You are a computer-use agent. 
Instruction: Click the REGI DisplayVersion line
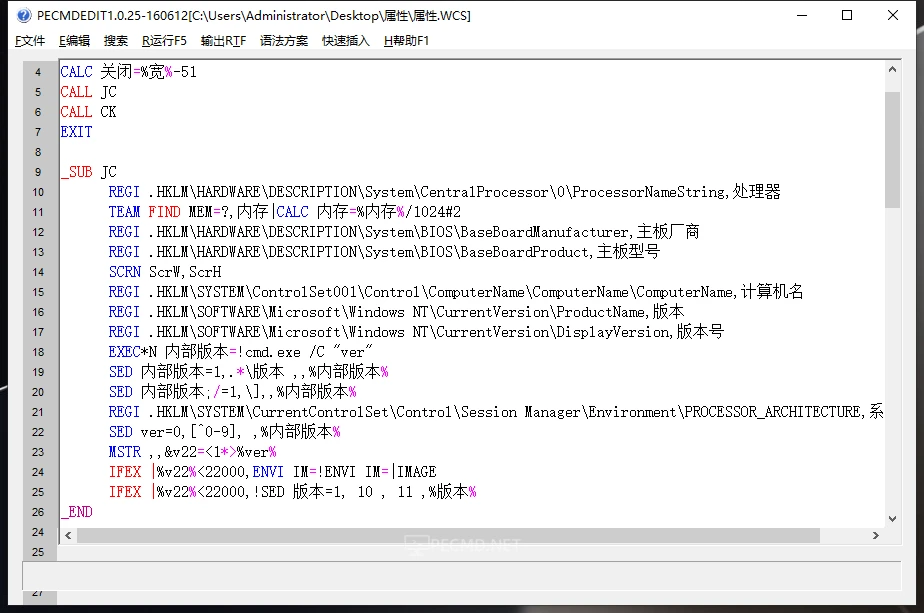(x=416, y=332)
